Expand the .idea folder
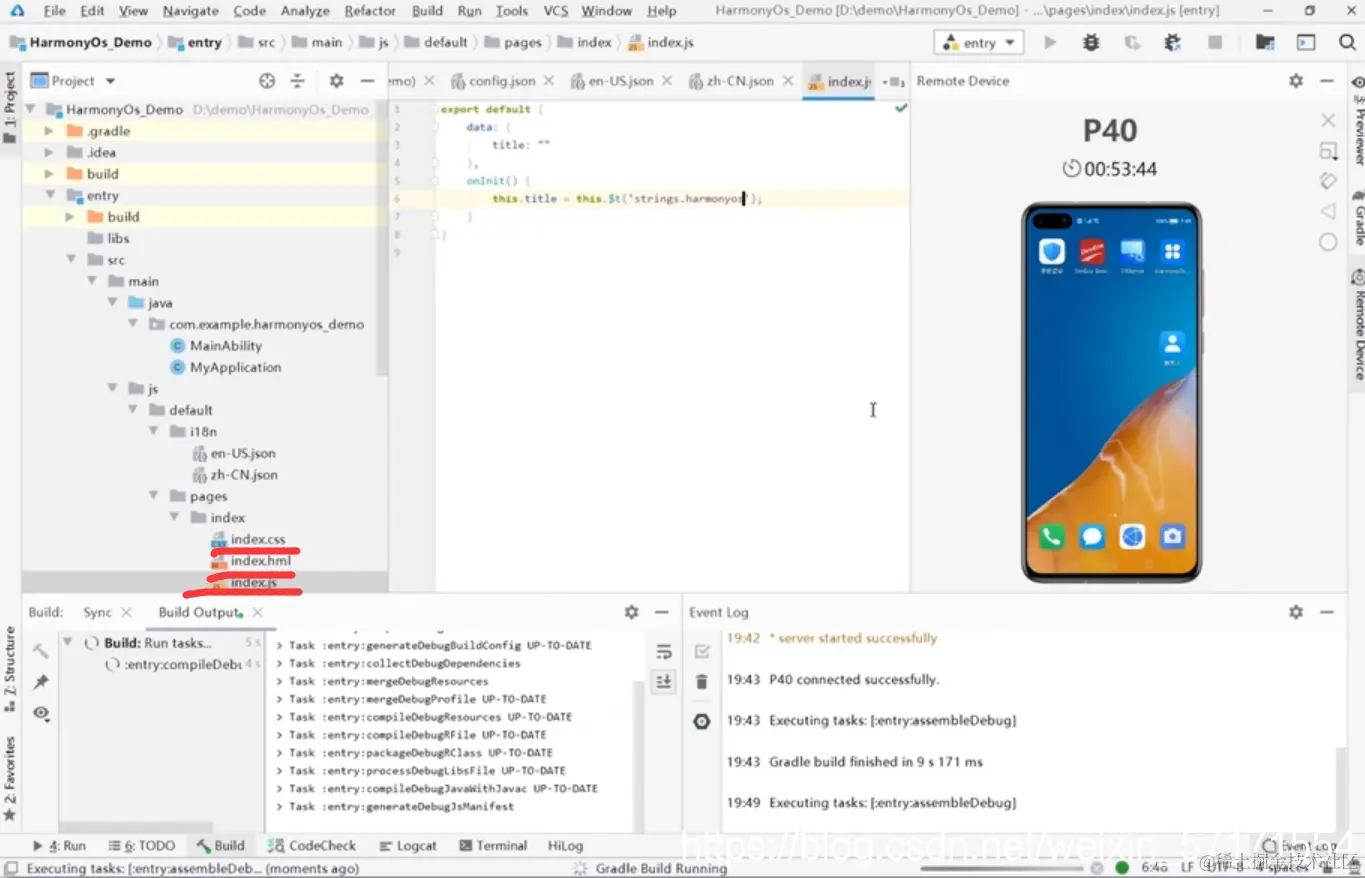Viewport: 1365px width, 878px height. tap(49, 152)
